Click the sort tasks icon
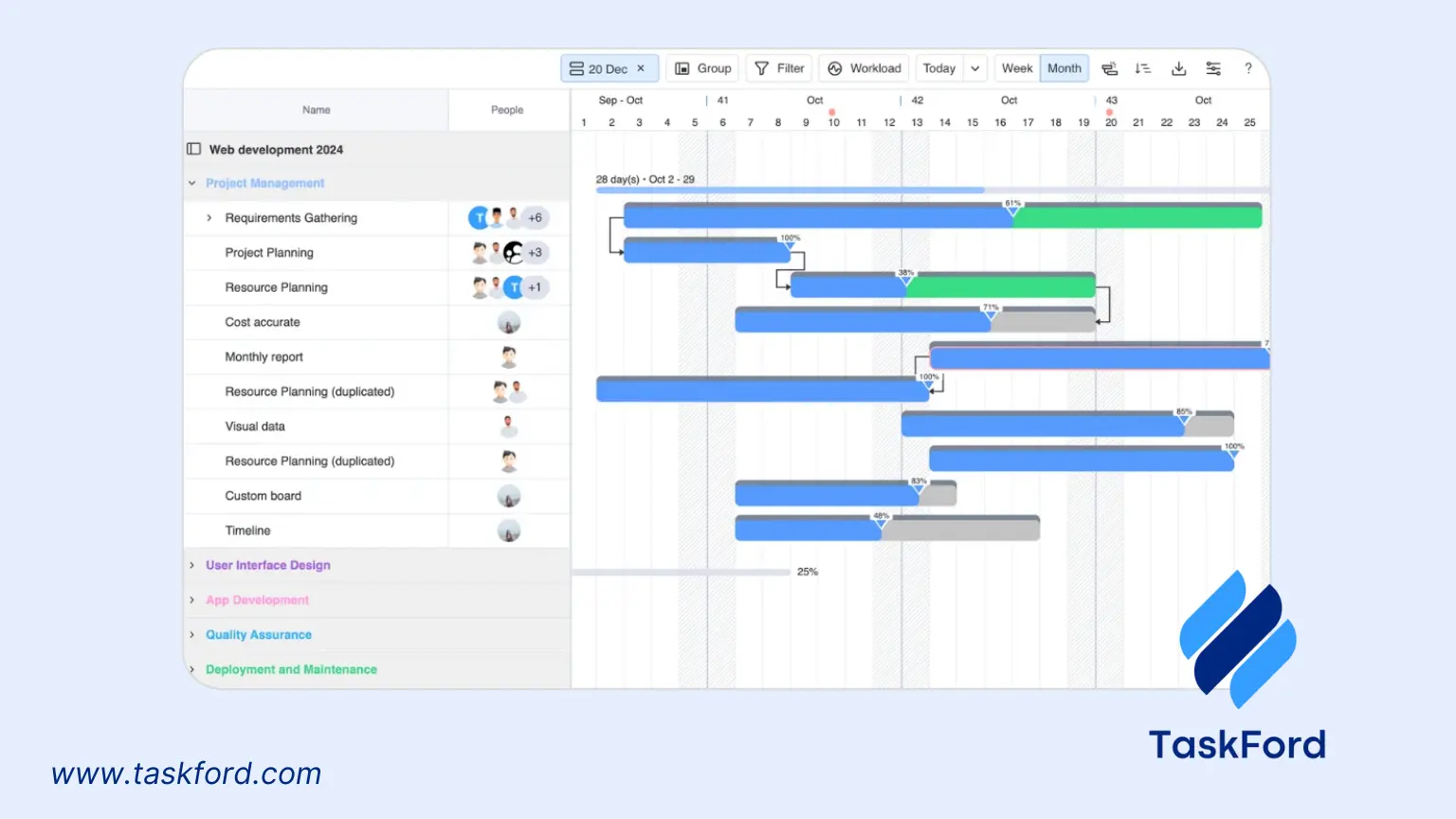 (1142, 68)
